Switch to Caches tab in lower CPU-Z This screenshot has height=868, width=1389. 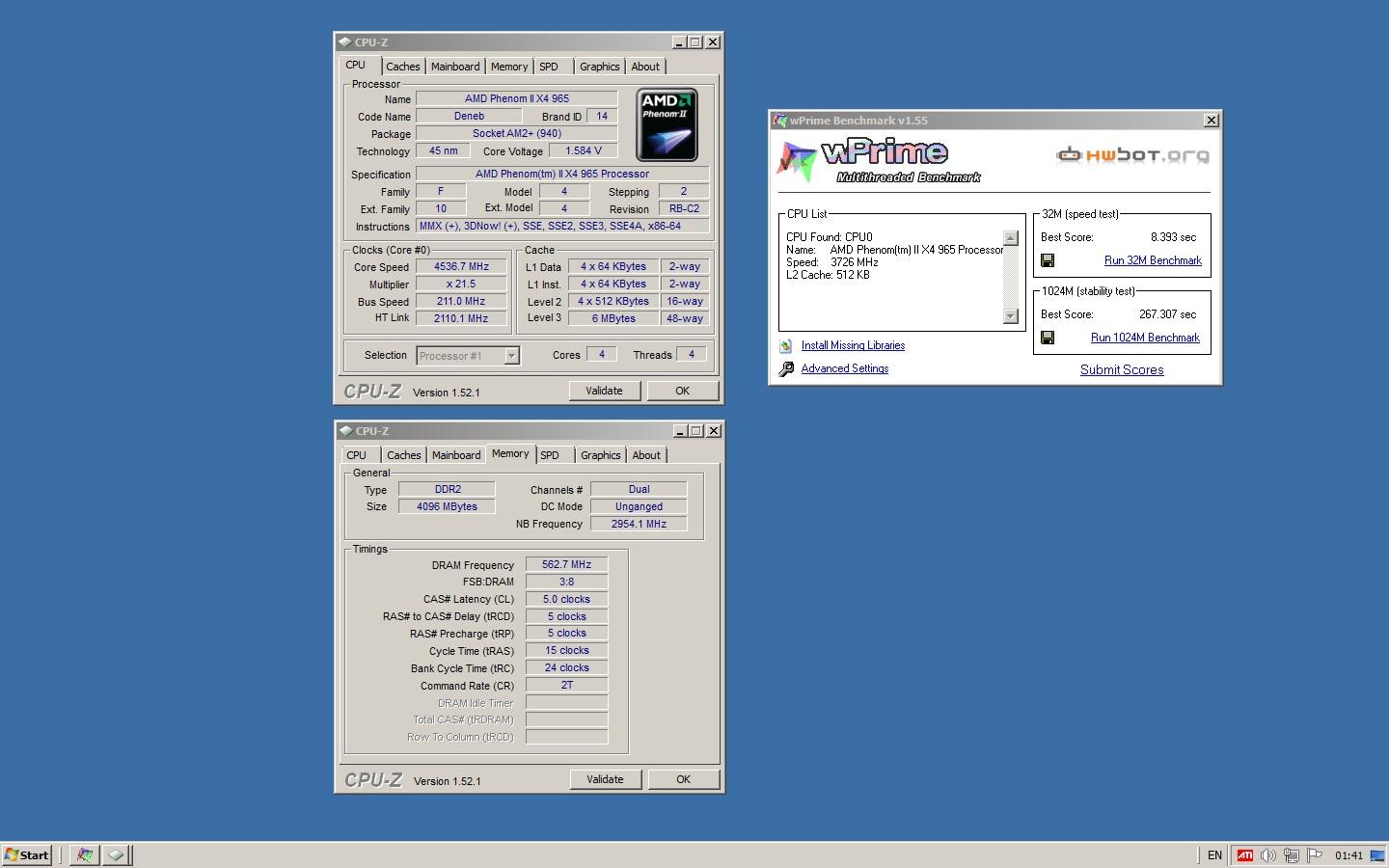pyautogui.click(x=403, y=455)
